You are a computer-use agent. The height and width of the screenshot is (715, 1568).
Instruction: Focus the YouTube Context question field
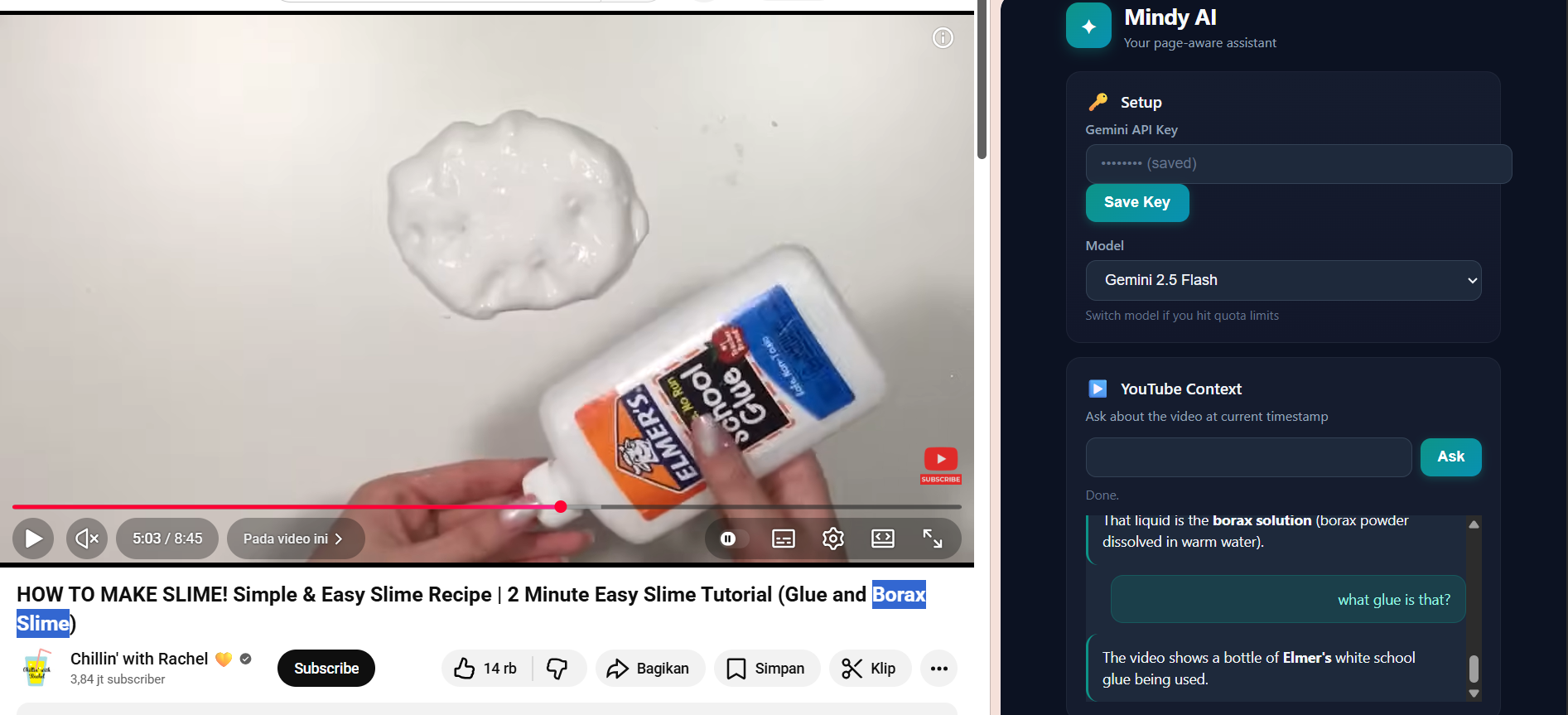[x=1248, y=457]
